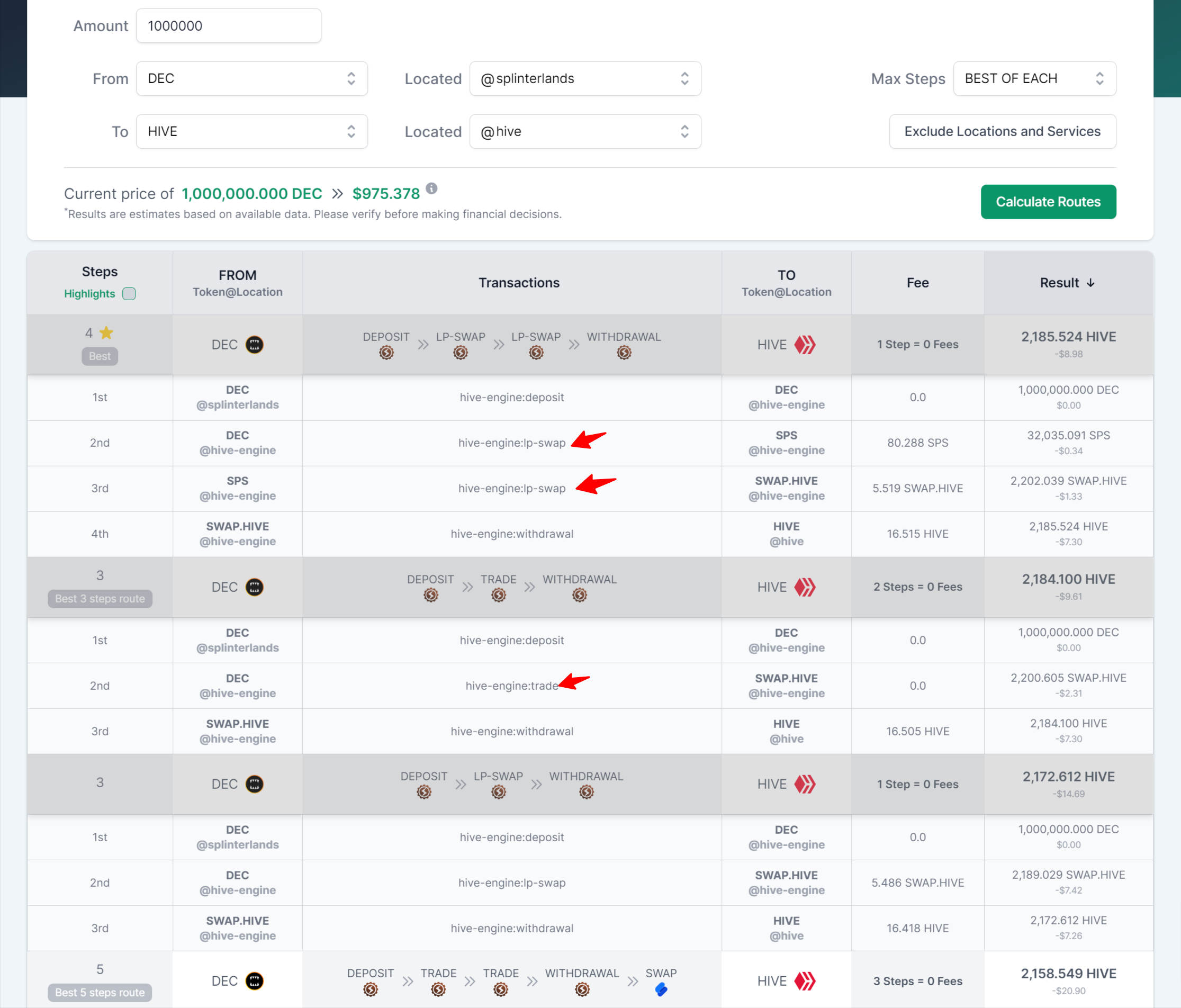This screenshot has height=1008, width=1181.
Task: Click the 16.418 HIVE fee cell
Action: [x=918, y=929]
